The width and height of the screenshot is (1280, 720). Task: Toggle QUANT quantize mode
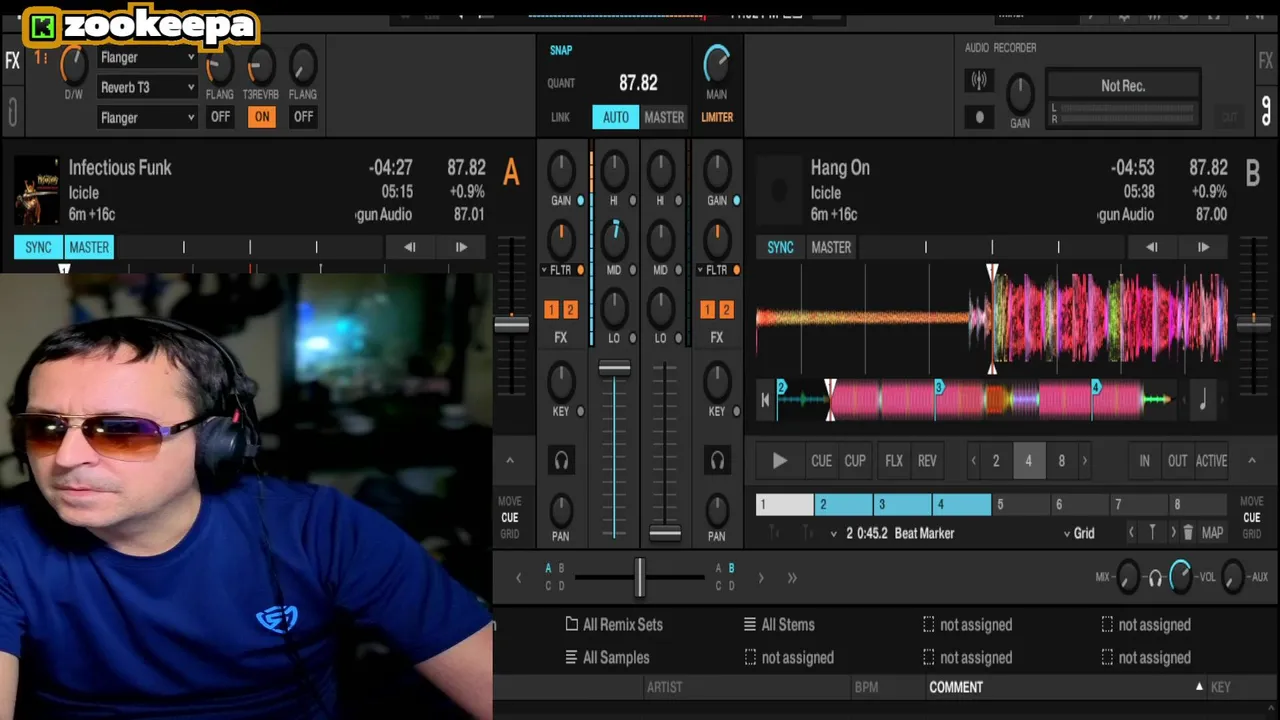(x=561, y=83)
